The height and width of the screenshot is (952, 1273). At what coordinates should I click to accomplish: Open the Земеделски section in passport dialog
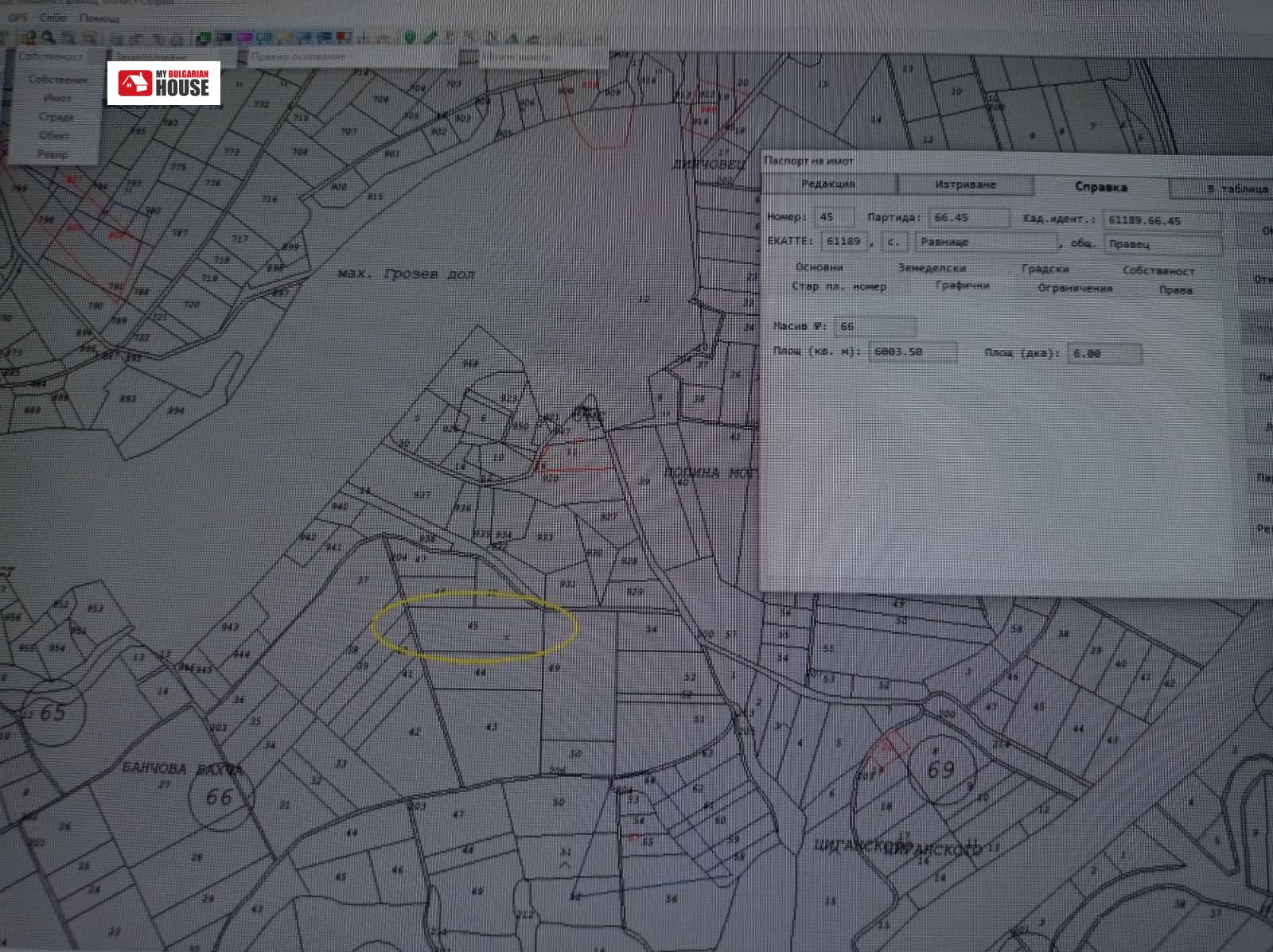click(932, 268)
